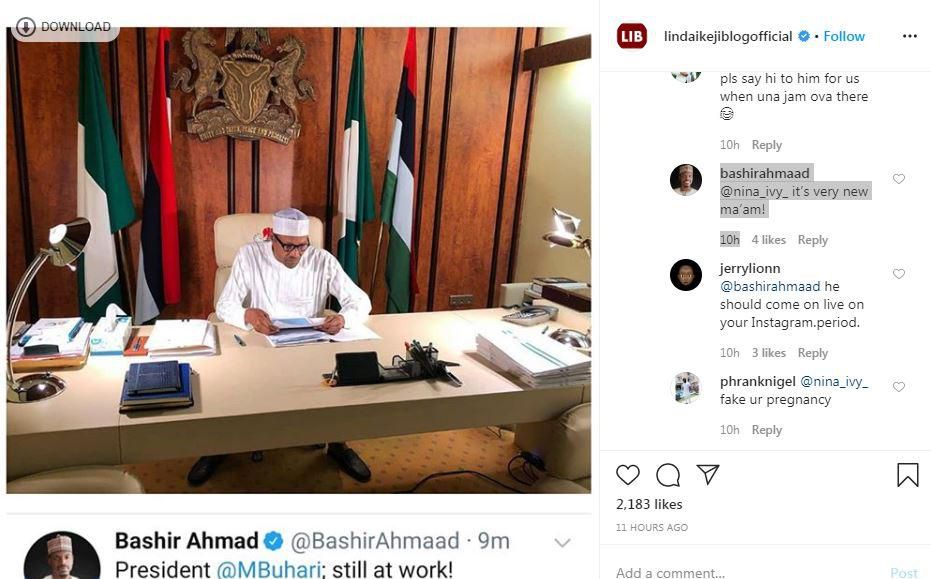Click the Follow link
Image resolution: width=931 pixels, height=579 pixels.
click(x=843, y=36)
